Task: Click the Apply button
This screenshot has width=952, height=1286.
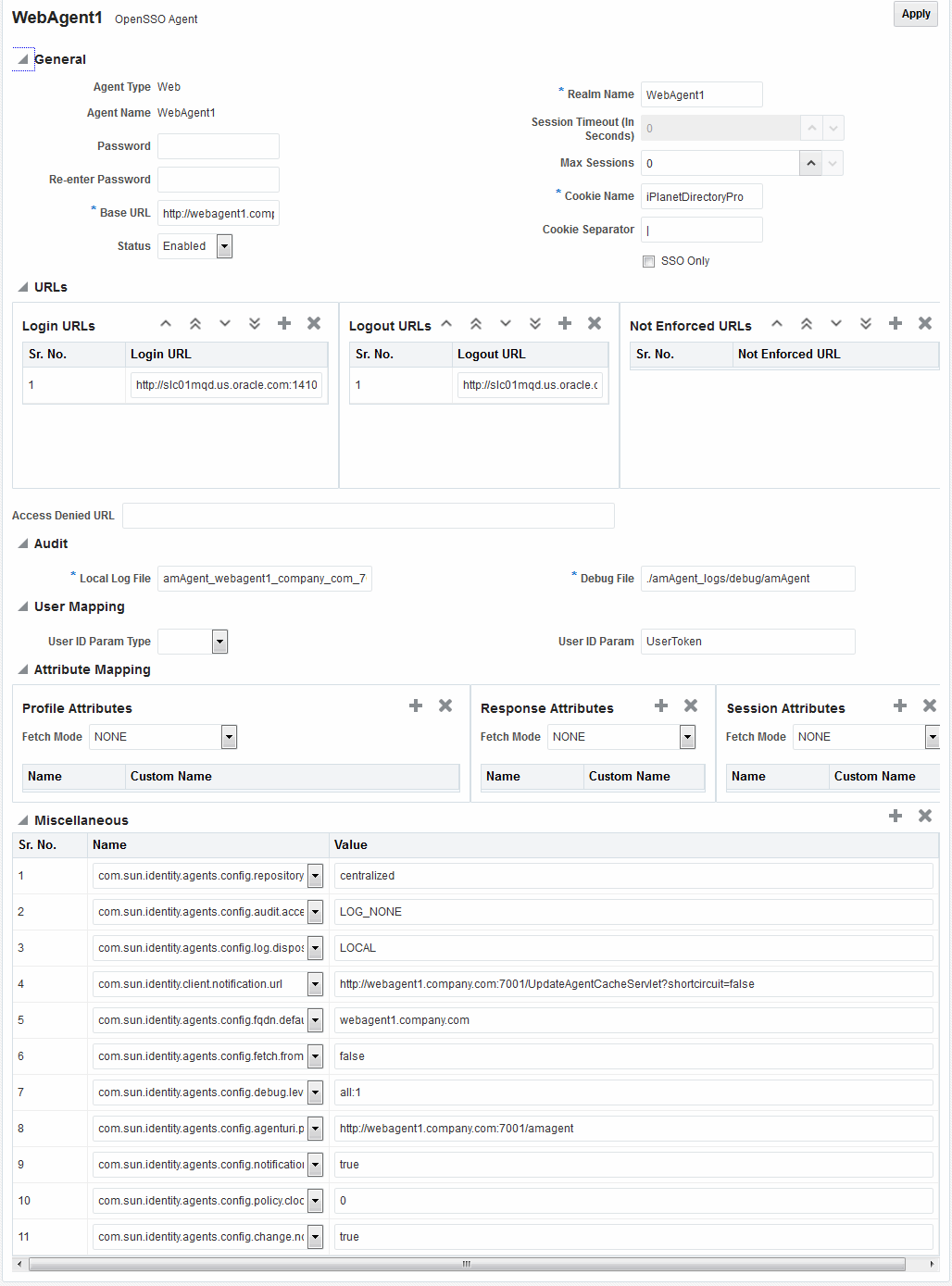Action: (x=915, y=14)
